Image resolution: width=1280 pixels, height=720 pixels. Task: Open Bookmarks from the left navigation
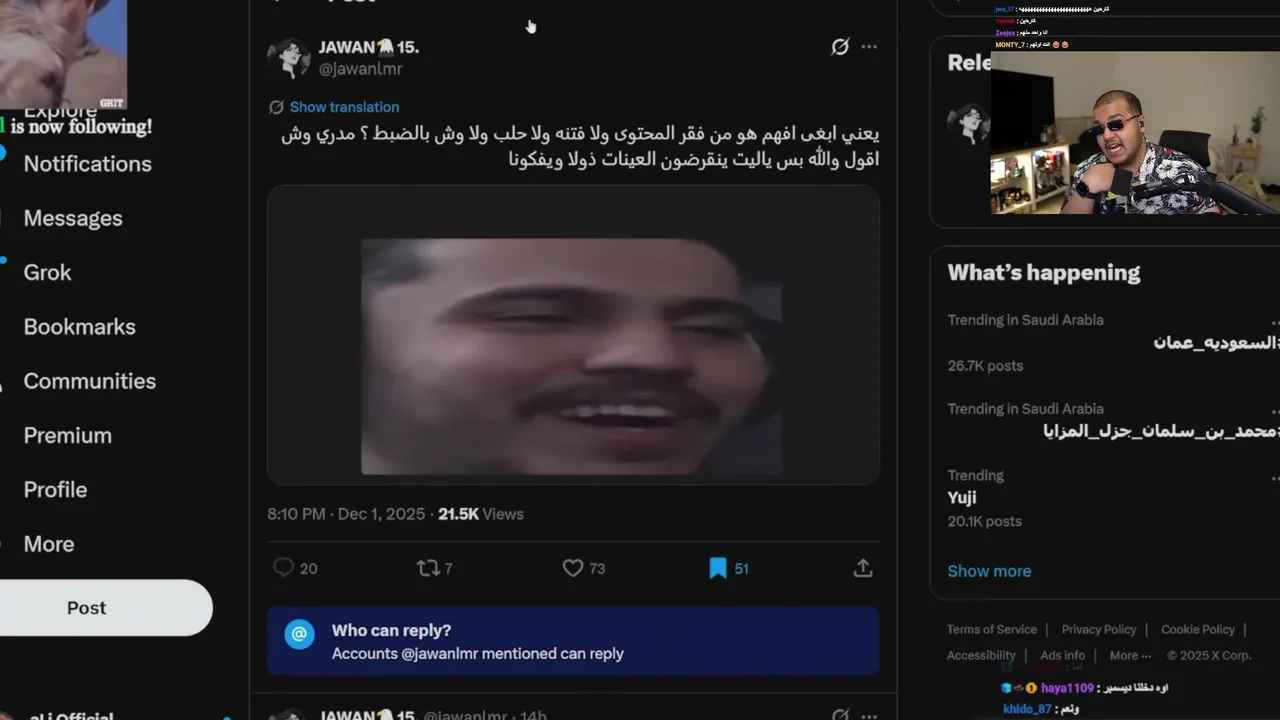79,327
